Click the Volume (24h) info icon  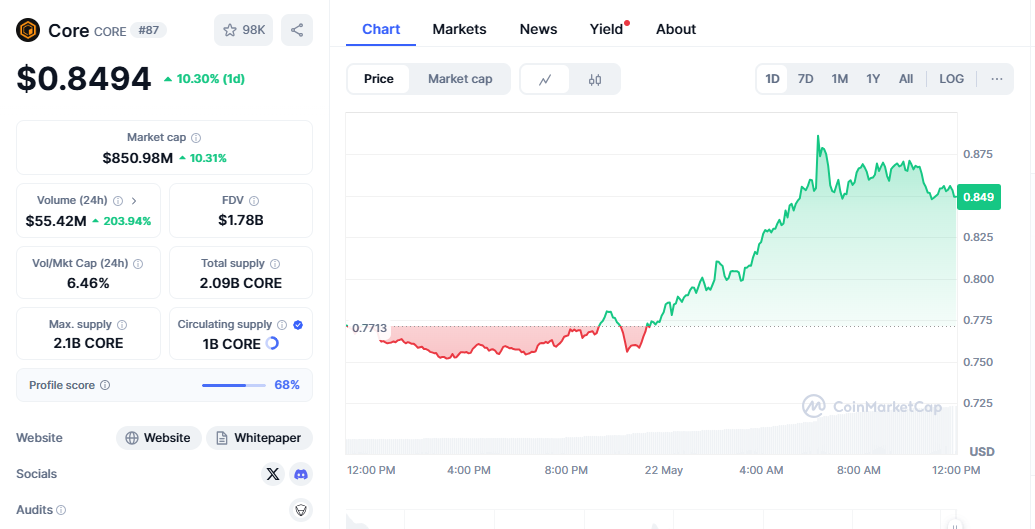(117, 201)
